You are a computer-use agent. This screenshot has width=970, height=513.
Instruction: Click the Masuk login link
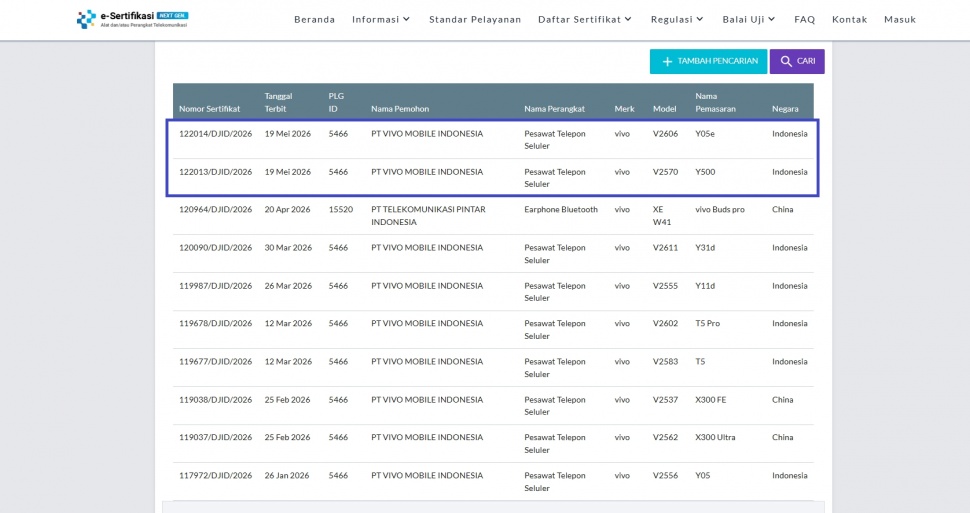(x=899, y=19)
